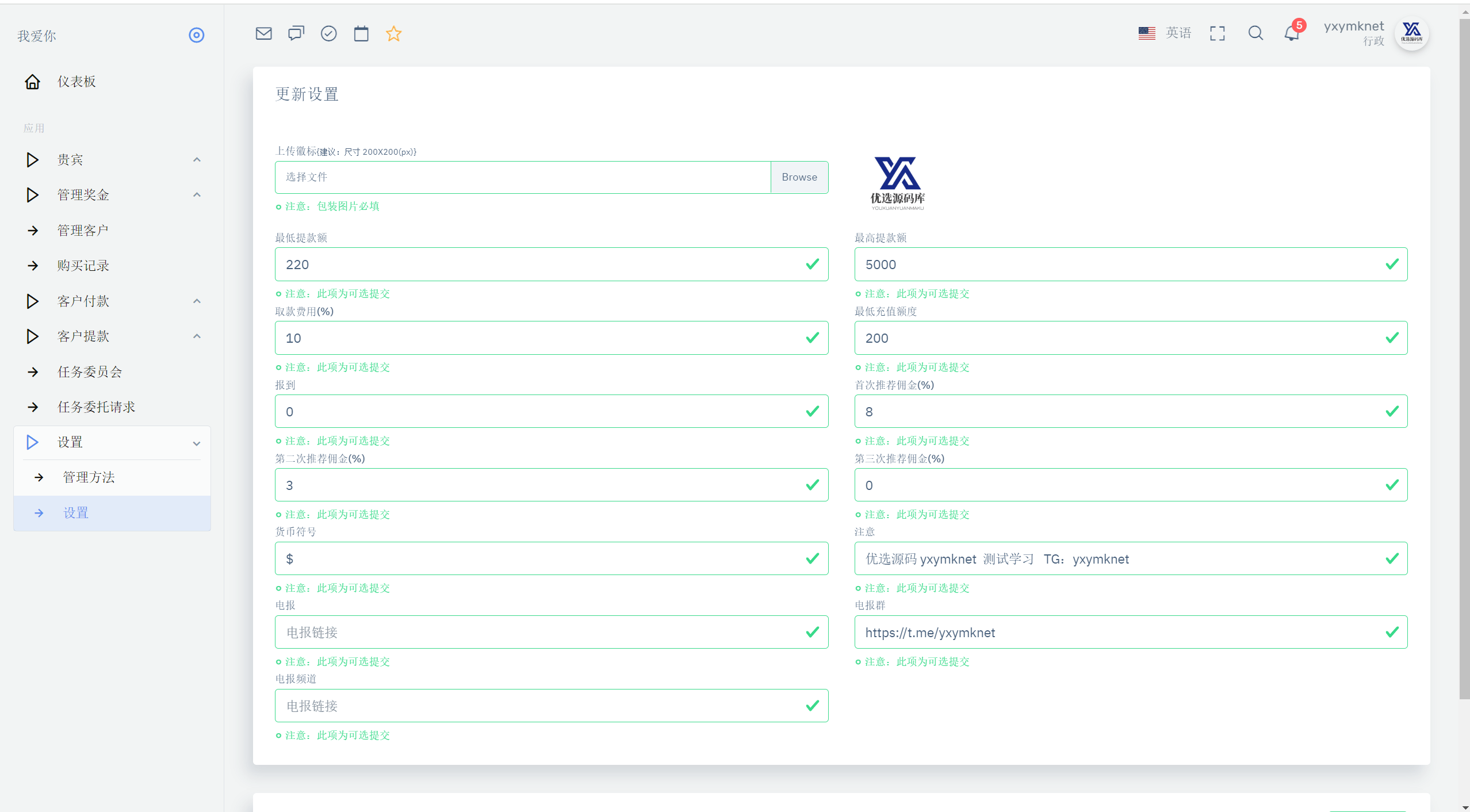Open the mail envelope icon
The width and height of the screenshot is (1470, 812).
[x=263, y=33]
